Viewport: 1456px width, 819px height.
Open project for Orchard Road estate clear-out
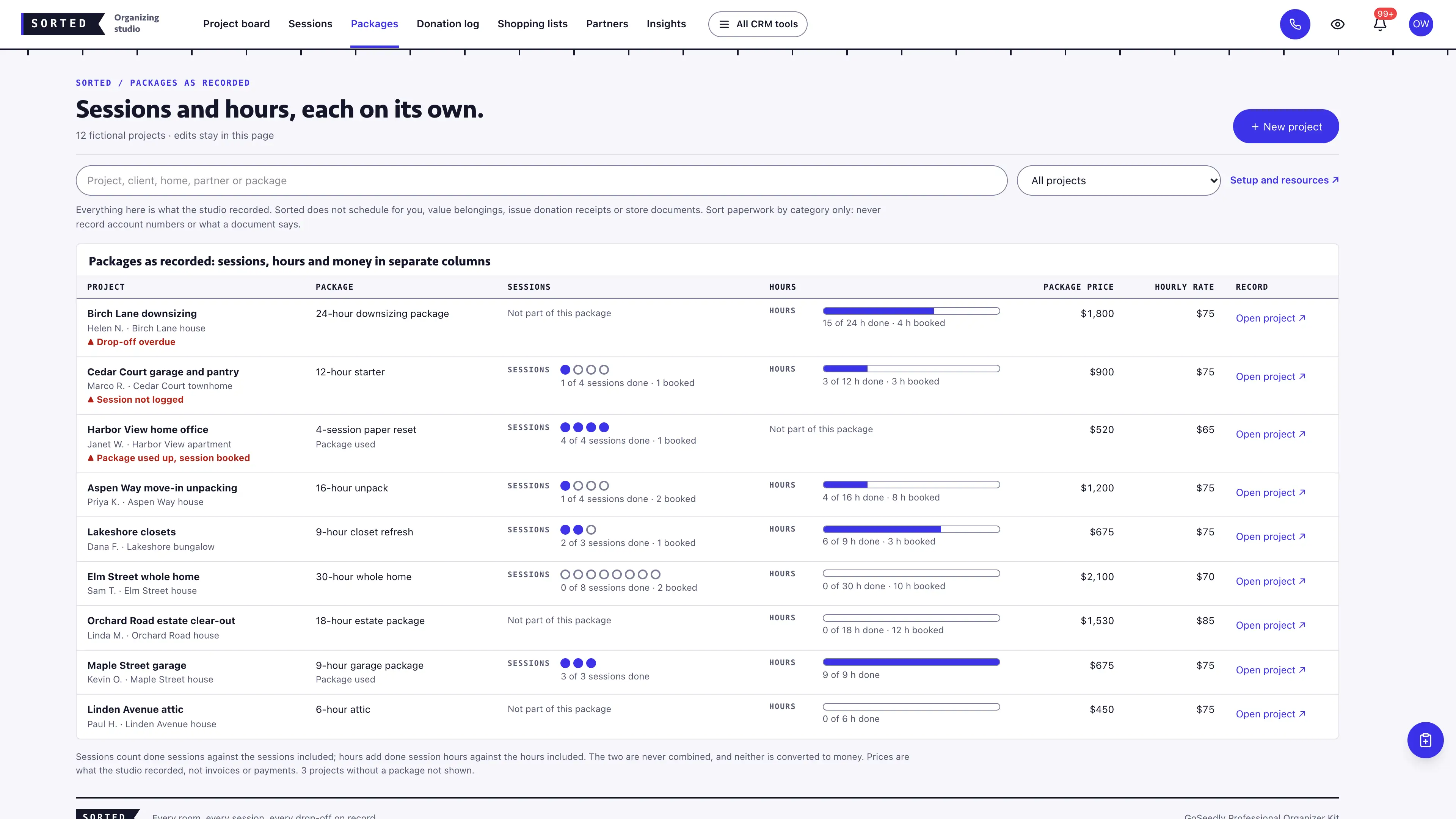[1270, 626]
